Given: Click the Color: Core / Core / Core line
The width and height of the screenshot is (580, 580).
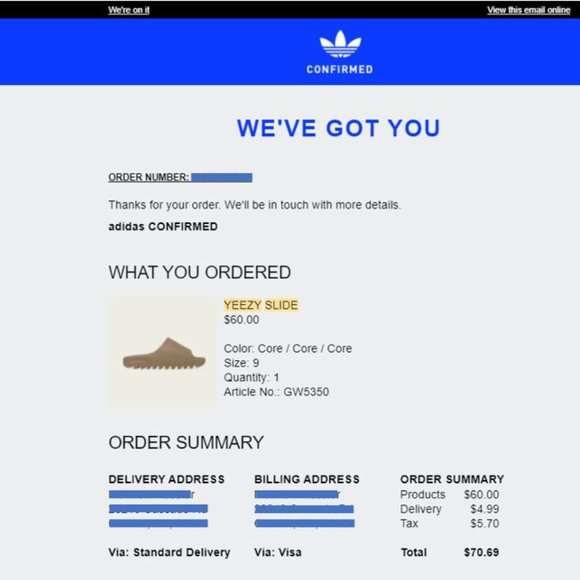Looking at the screenshot, I should pos(288,348).
